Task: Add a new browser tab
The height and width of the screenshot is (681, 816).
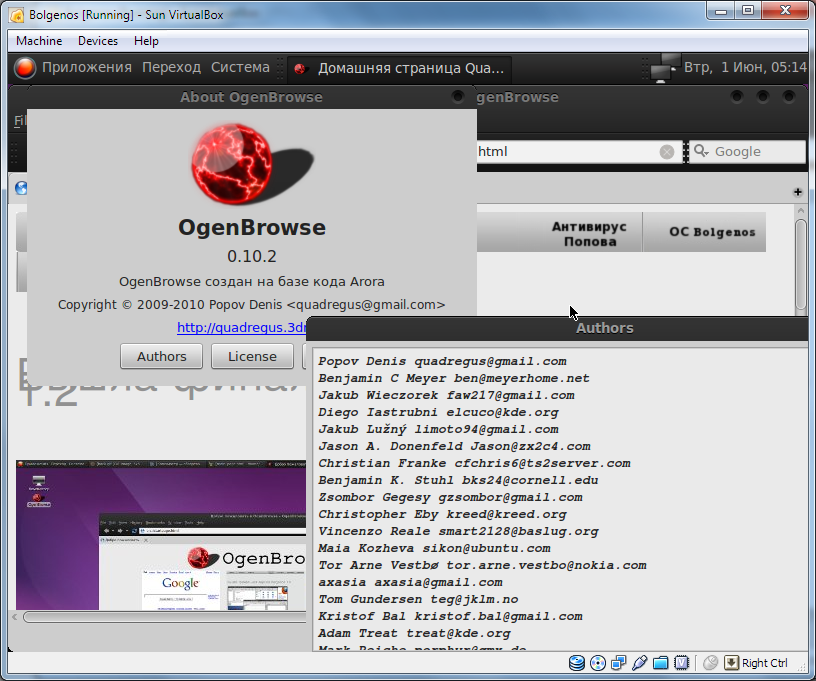Action: coord(797,192)
